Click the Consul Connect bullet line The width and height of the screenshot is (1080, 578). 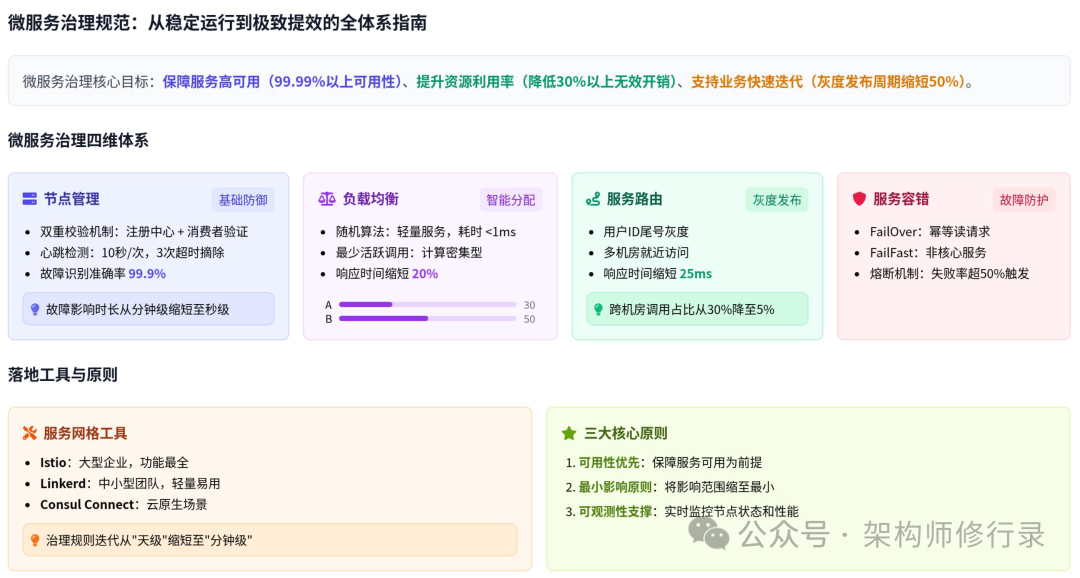(x=123, y=504)
